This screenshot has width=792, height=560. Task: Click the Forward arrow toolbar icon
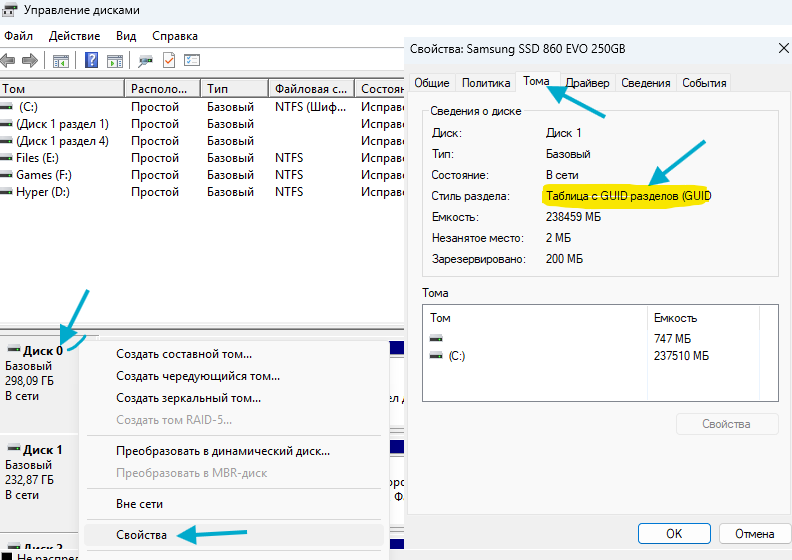click(x=29, y=60)
